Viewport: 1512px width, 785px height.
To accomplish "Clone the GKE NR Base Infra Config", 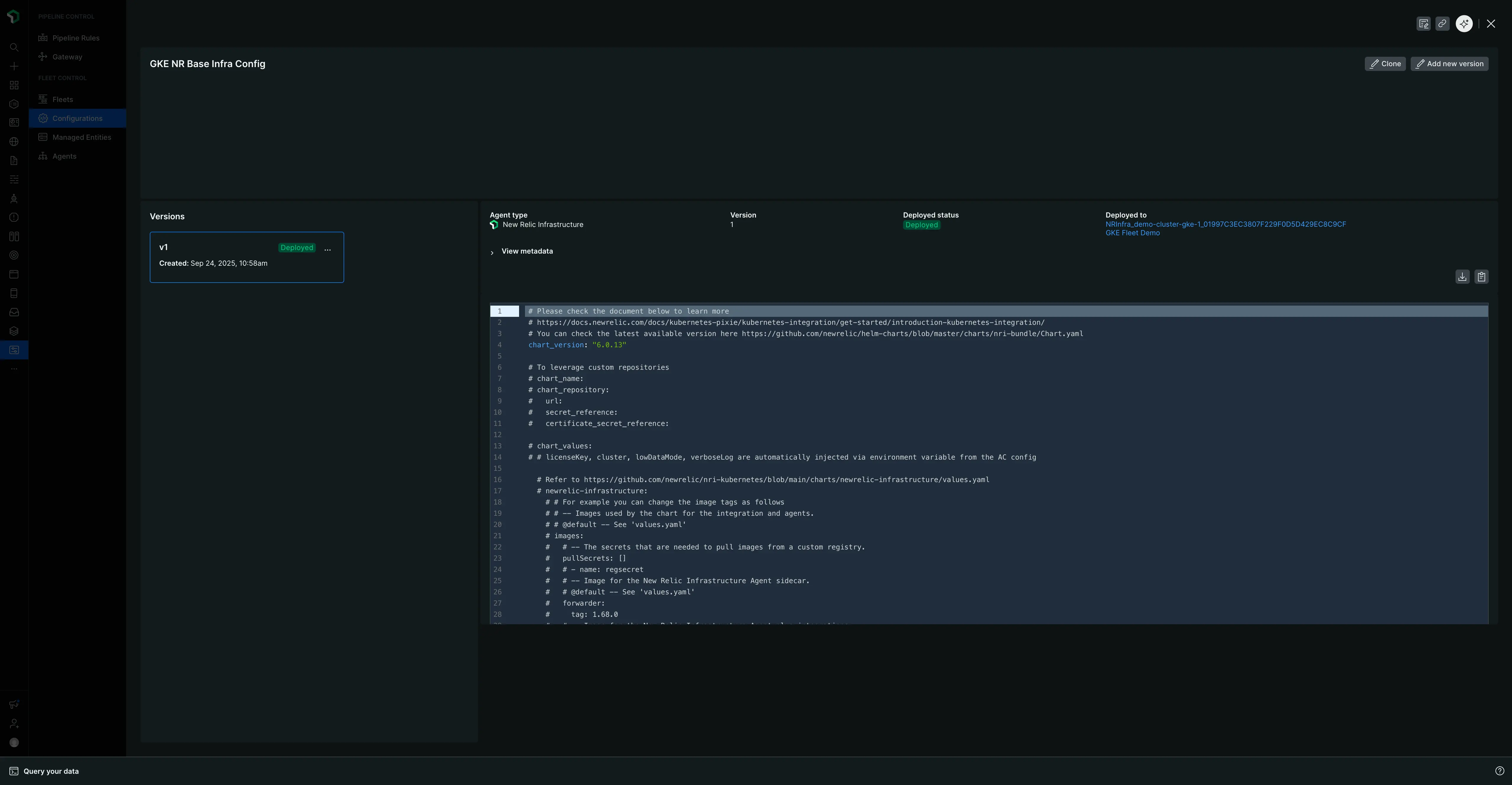I will (1385, 64).
